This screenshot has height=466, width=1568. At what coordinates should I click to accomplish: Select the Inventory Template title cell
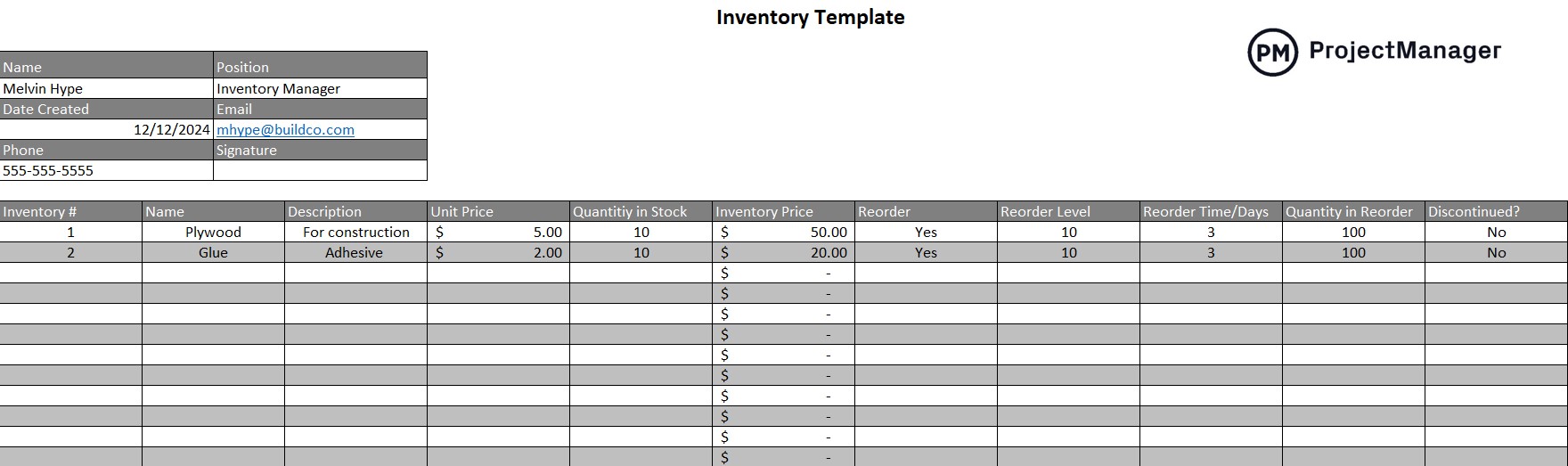(810, 17)
